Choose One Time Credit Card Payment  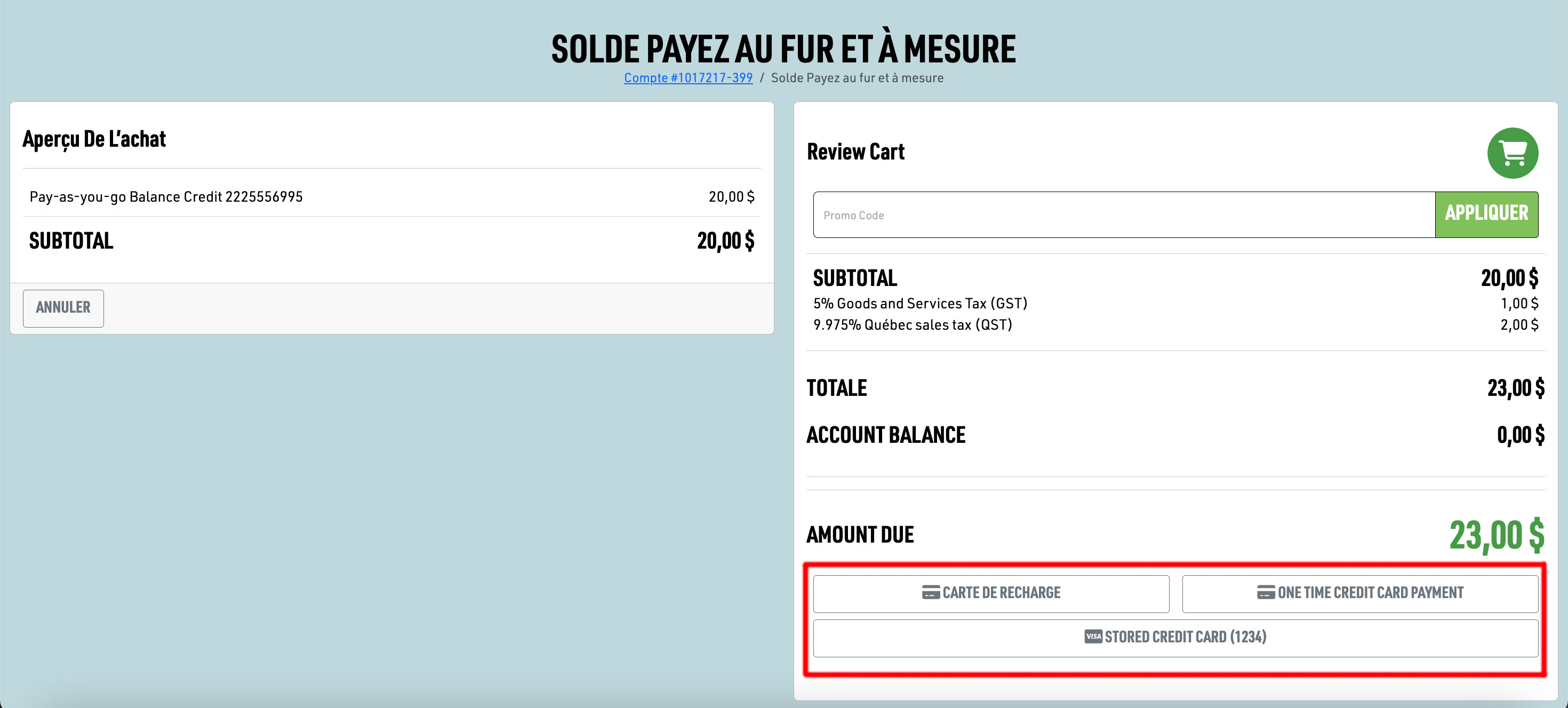(1360, 593)
